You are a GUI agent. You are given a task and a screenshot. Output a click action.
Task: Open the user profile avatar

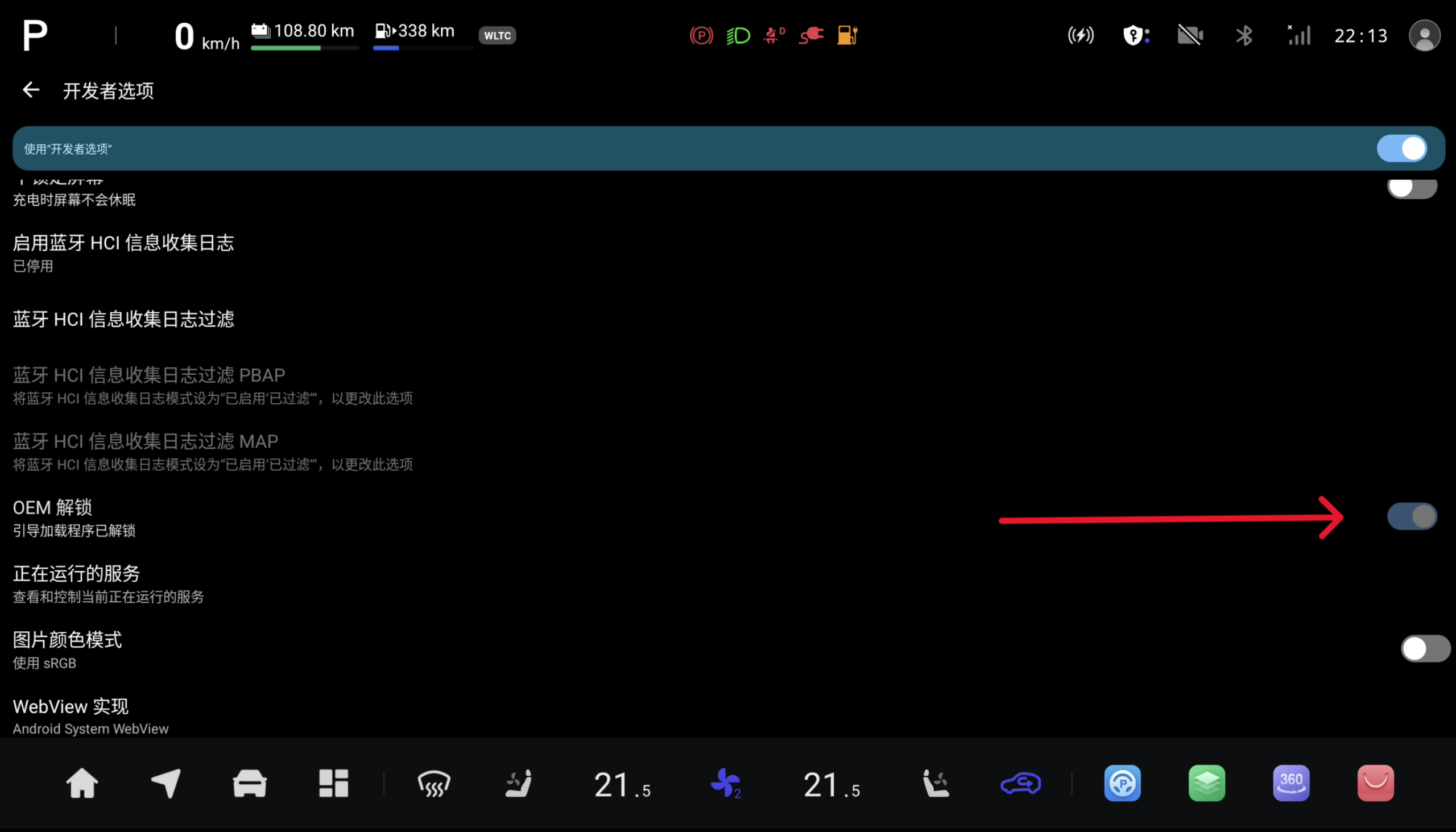pyautogui.click(x=1425, y=35)
